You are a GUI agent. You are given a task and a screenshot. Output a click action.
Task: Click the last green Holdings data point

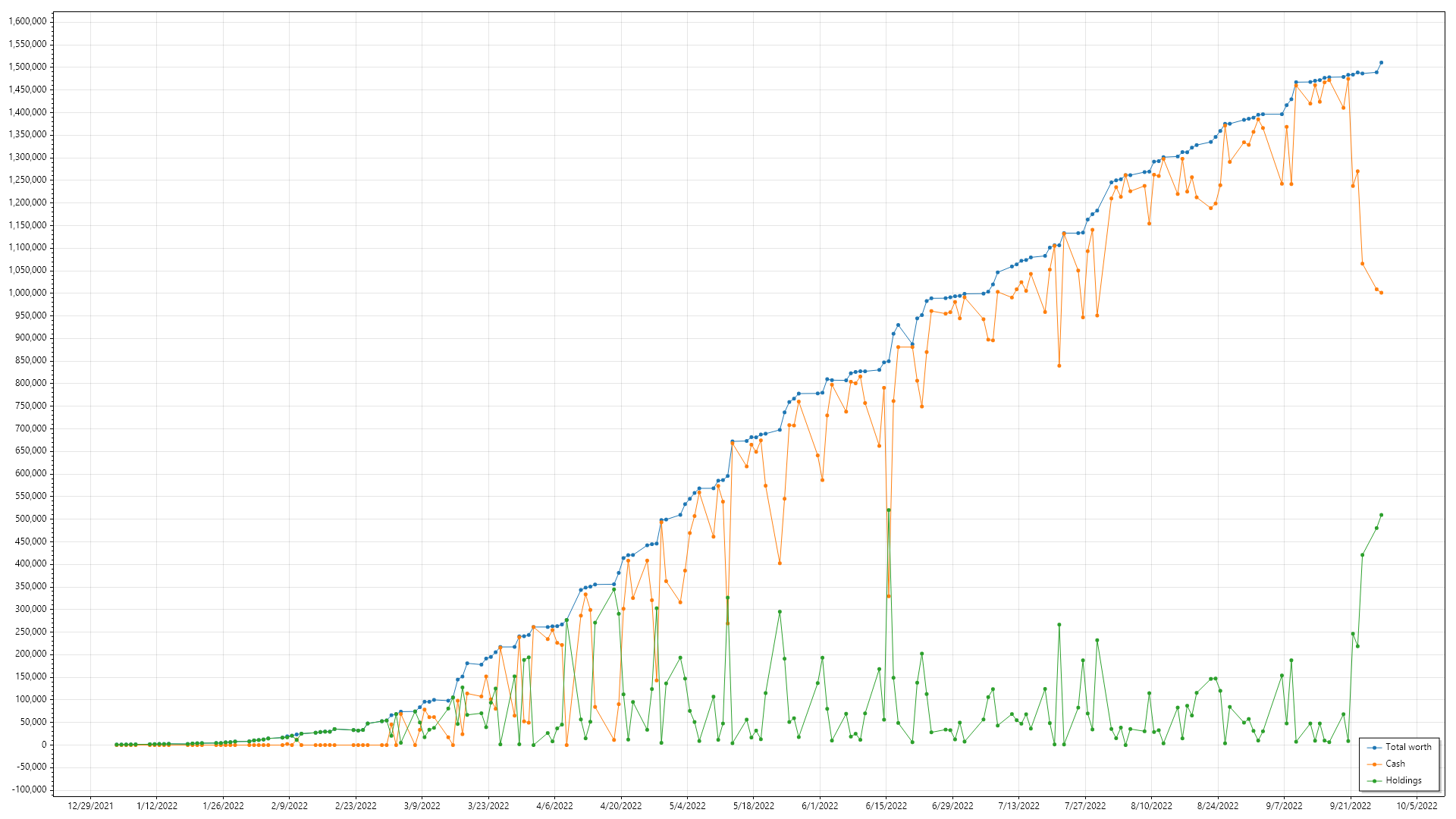coord(1381,515)
